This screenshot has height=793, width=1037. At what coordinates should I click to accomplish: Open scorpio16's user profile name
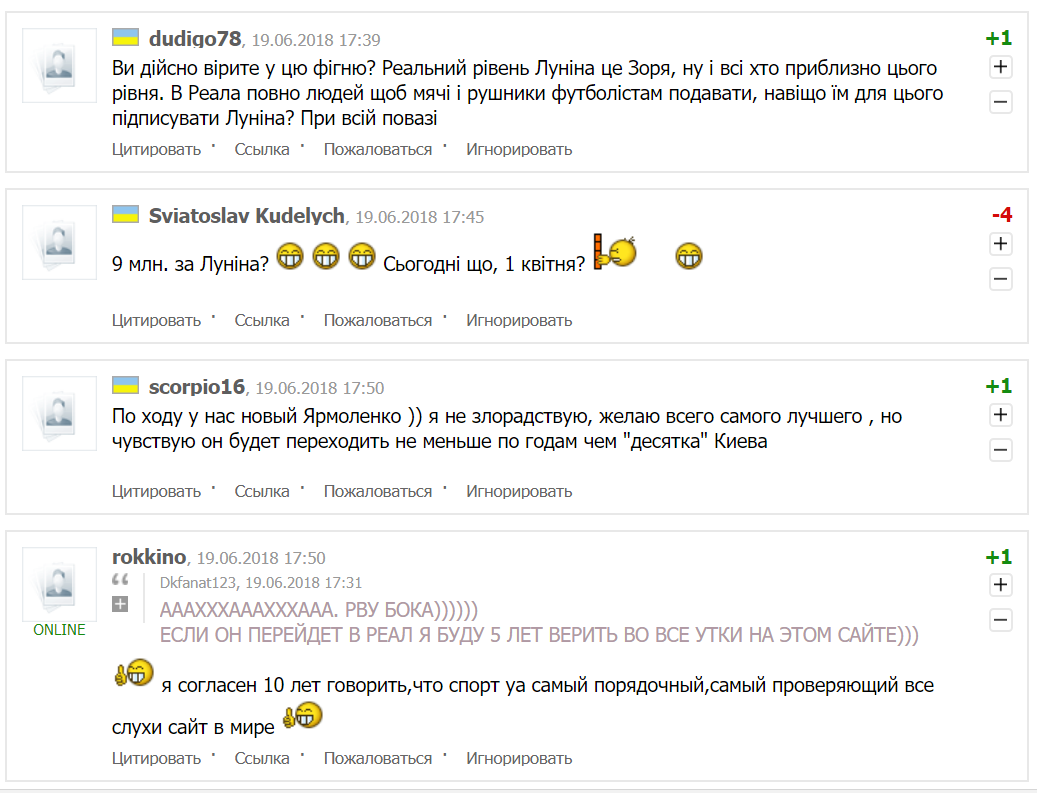coord(196,387)
